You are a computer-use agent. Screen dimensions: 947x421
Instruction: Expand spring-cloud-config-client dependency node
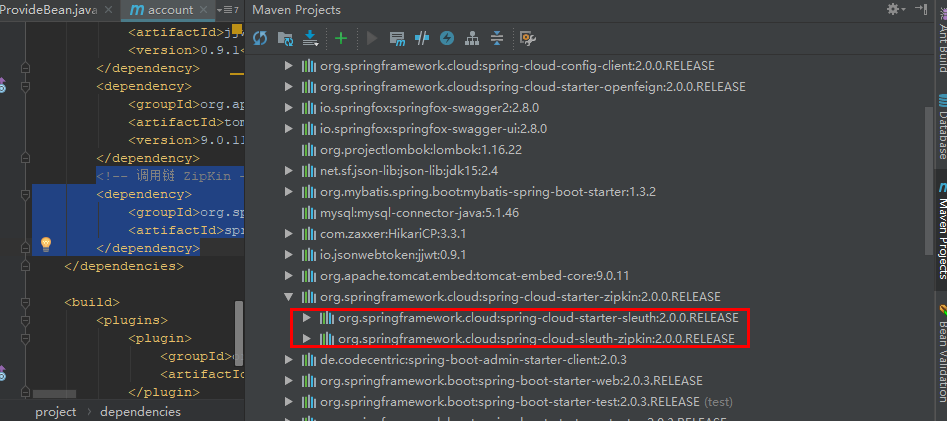289,66
